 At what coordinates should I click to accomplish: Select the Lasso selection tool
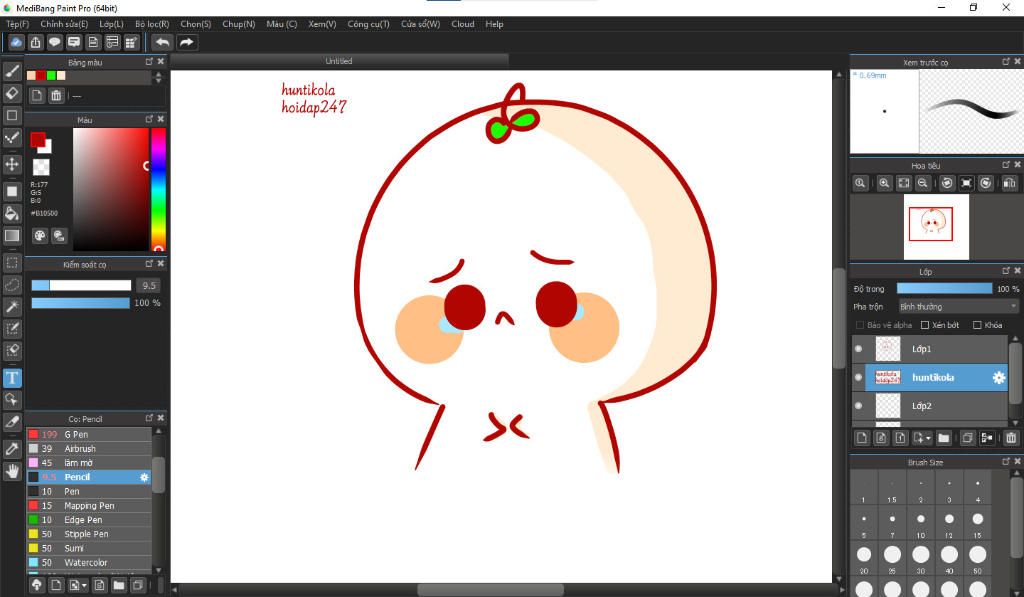[12, 285]
